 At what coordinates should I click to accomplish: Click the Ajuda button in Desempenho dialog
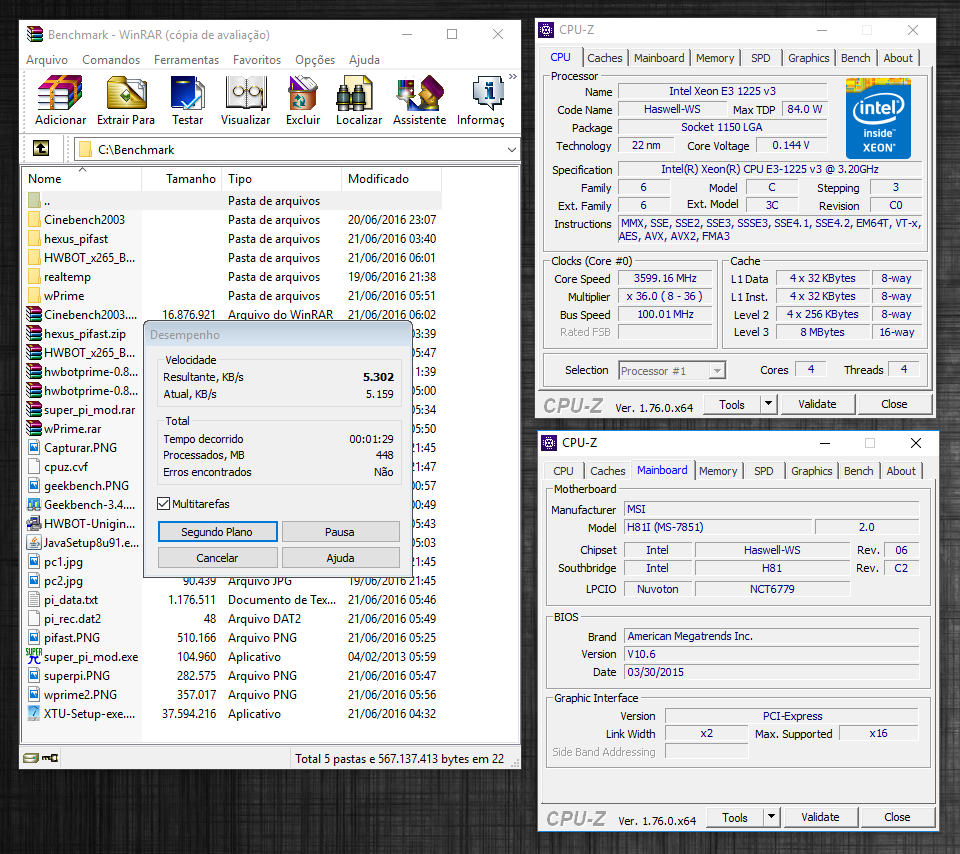click(x=340, y=558)
